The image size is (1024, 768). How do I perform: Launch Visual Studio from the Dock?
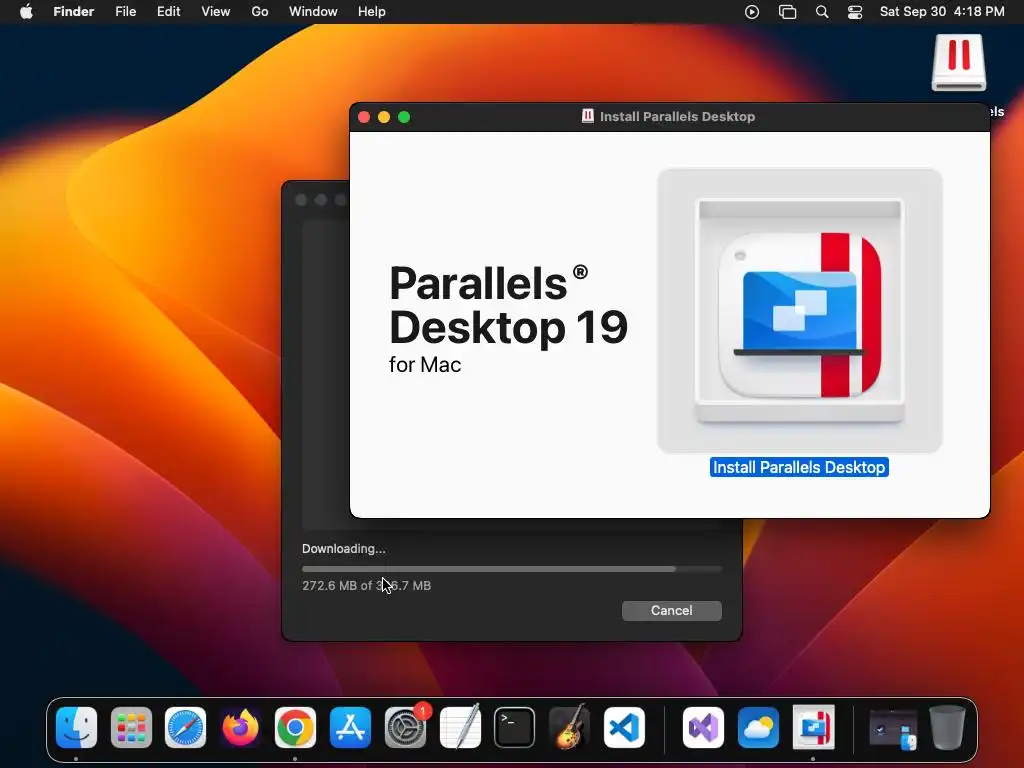[703, 728]
